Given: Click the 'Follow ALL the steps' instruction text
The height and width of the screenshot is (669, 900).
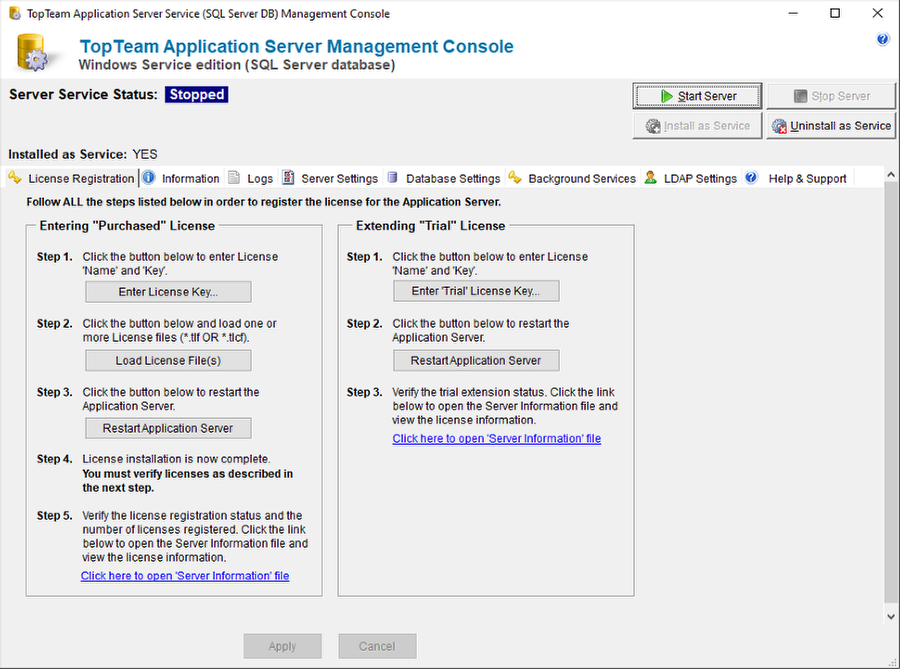Looking at the screenshot, I should 263,202.
